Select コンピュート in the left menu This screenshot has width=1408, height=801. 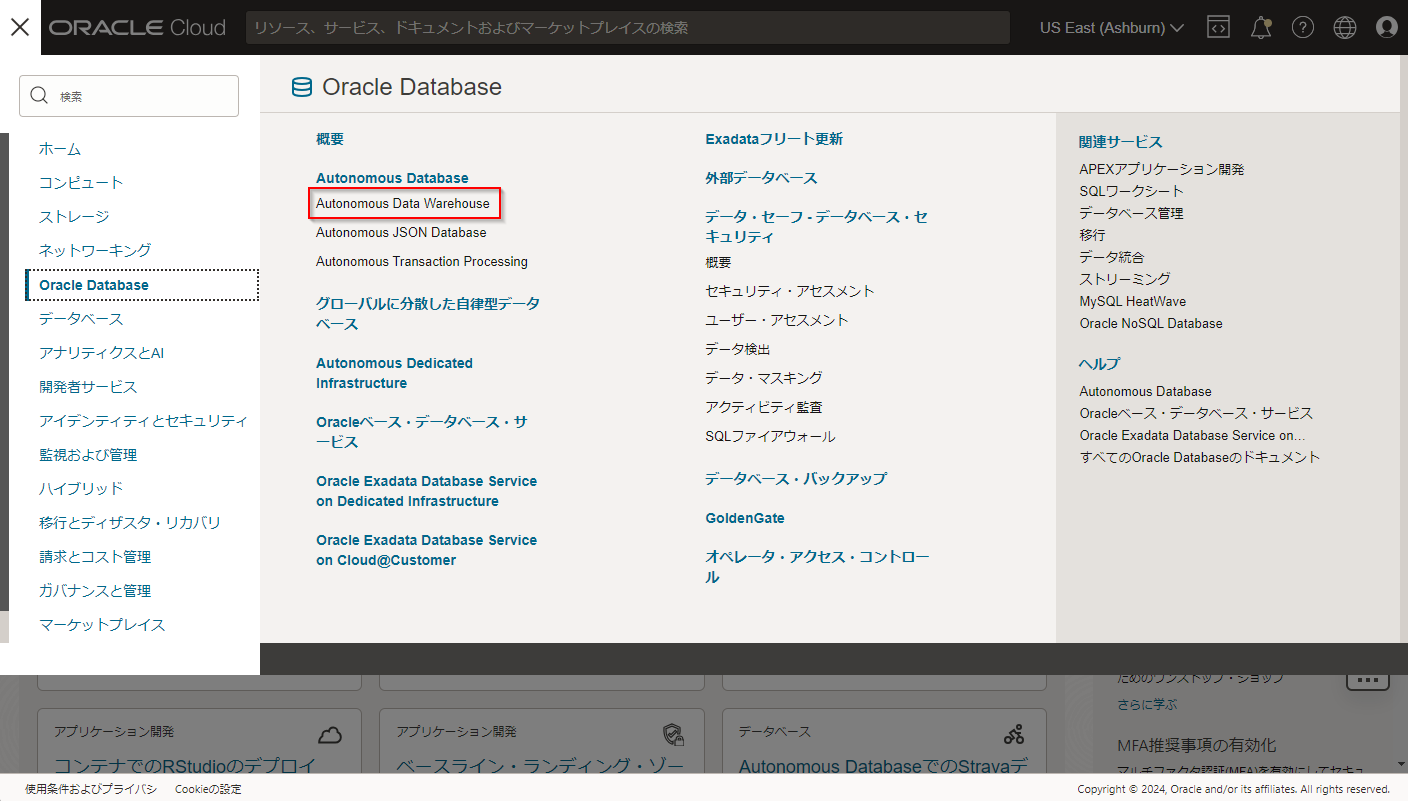81,183
